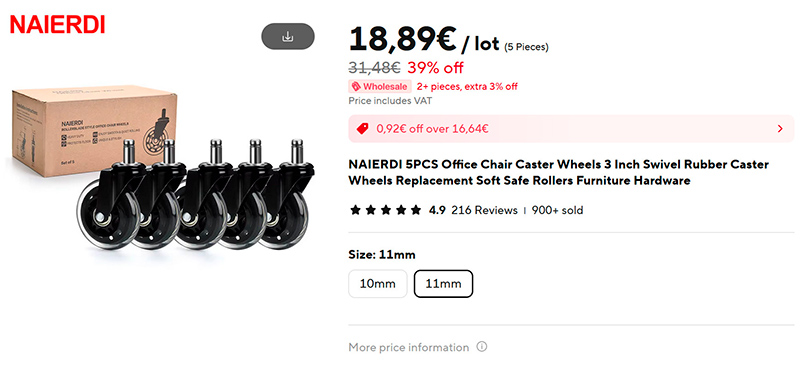Click the 900+ sold label
The image size is (800, 371).
coord(557,210)
